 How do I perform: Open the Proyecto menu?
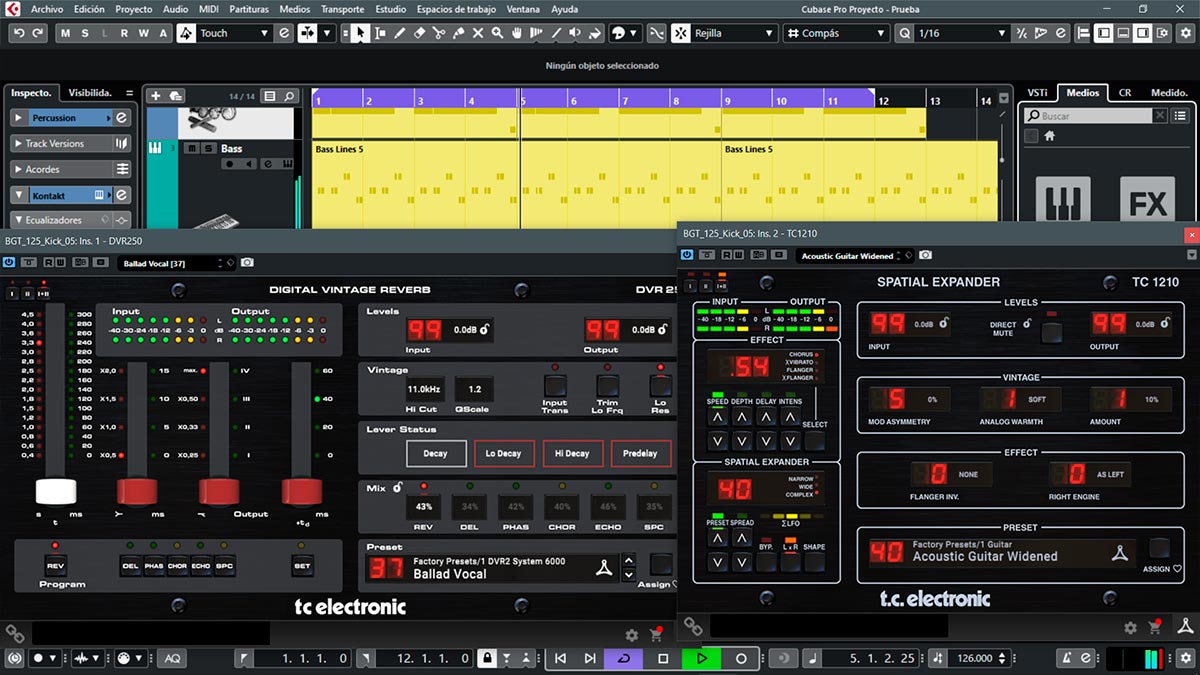[134, 9]
